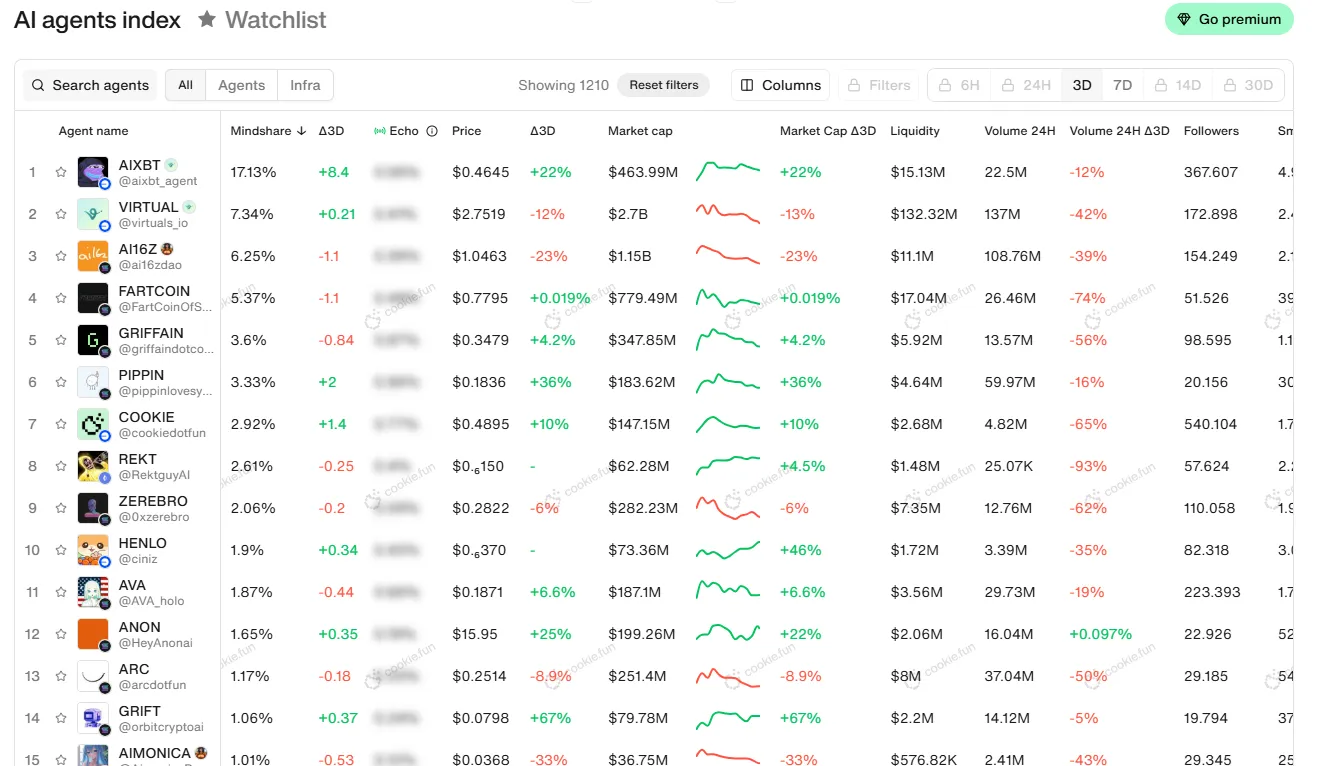This screenshot has height=766, width=1331.
Task: Click the diamond icon on Go premium
Action: click(x=1184, y=19)
